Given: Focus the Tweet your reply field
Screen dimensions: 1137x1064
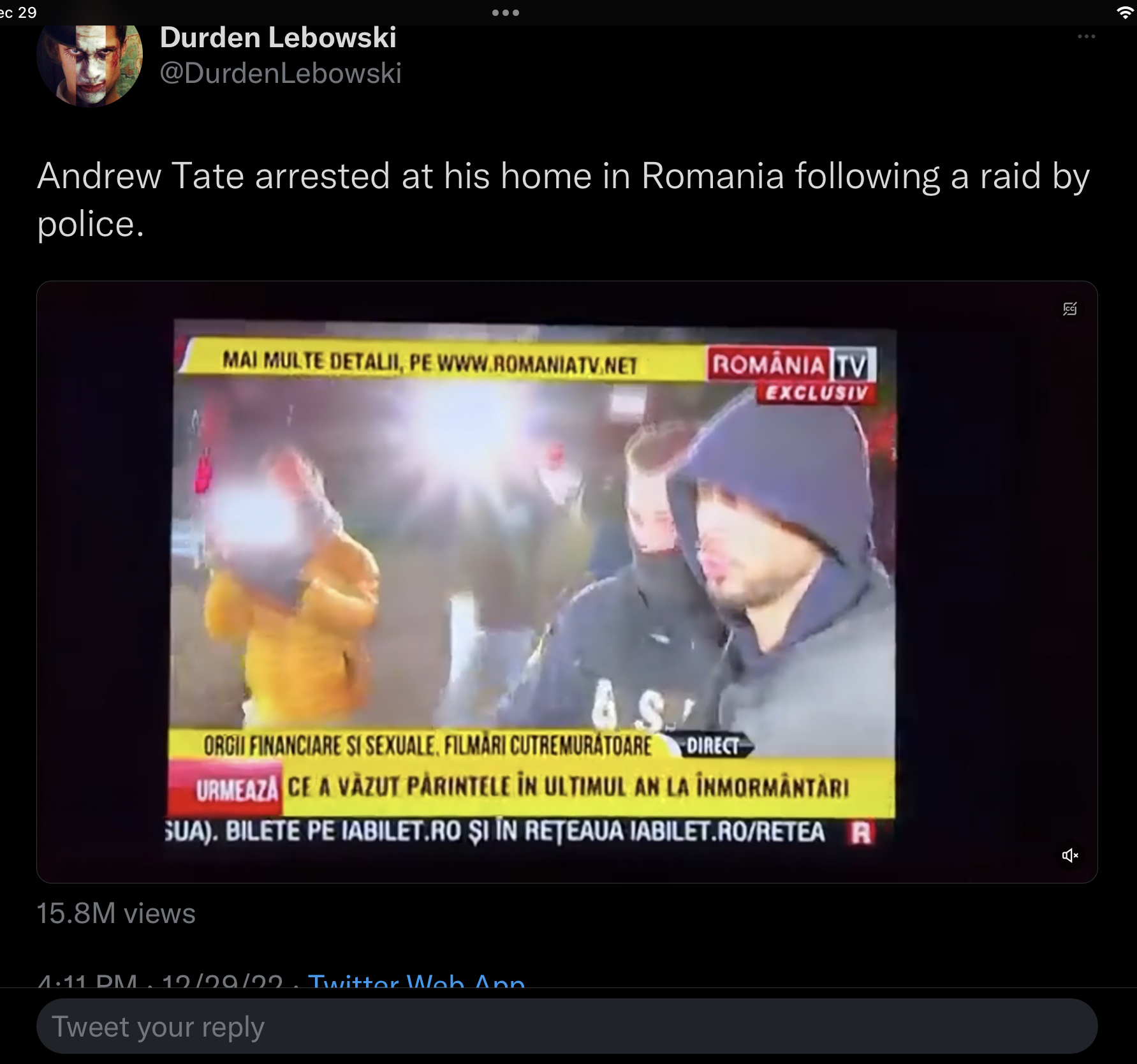Looking at the screenshot, I should coord(567,1026).
